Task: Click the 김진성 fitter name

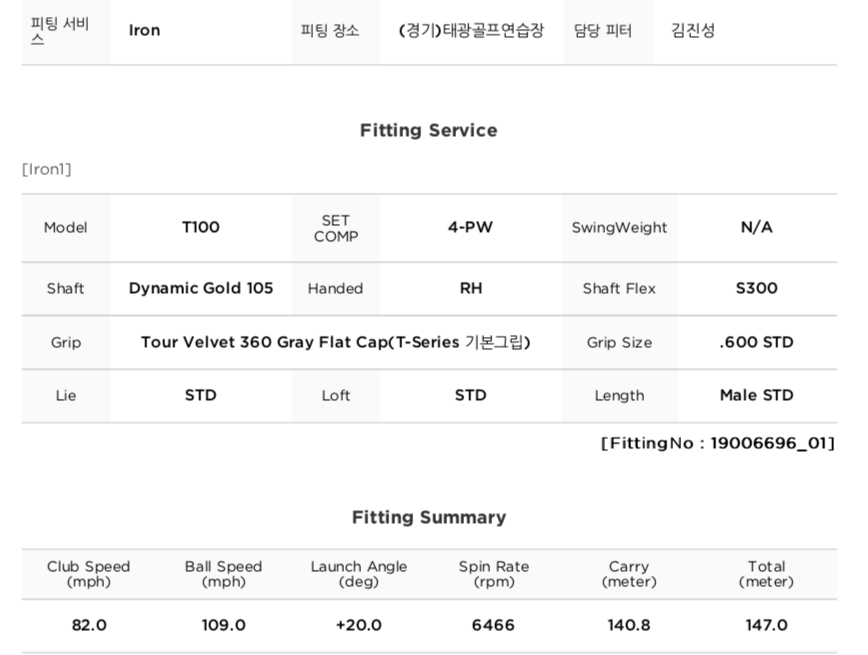Action: (693, 31)
